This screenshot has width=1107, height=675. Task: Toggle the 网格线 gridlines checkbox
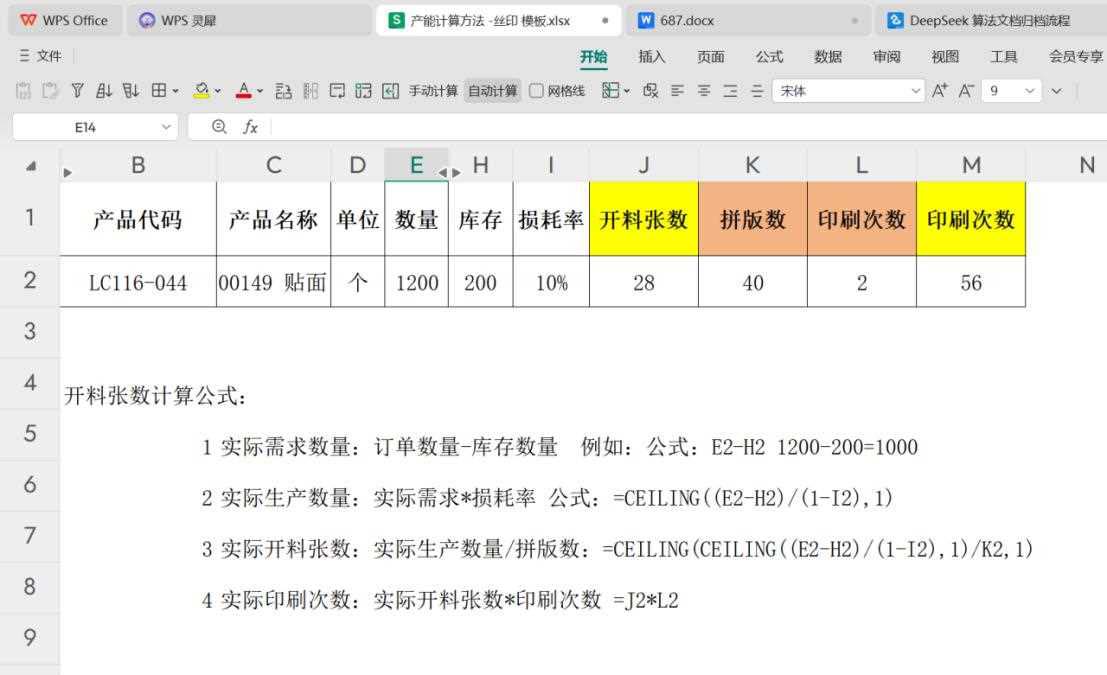[537, 90]
